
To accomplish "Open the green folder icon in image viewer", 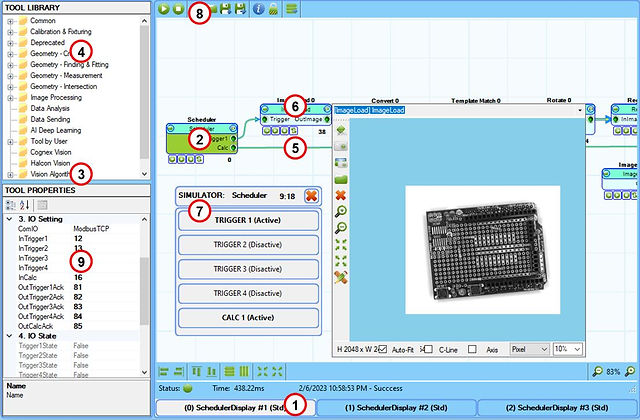I will coord(341,179).
